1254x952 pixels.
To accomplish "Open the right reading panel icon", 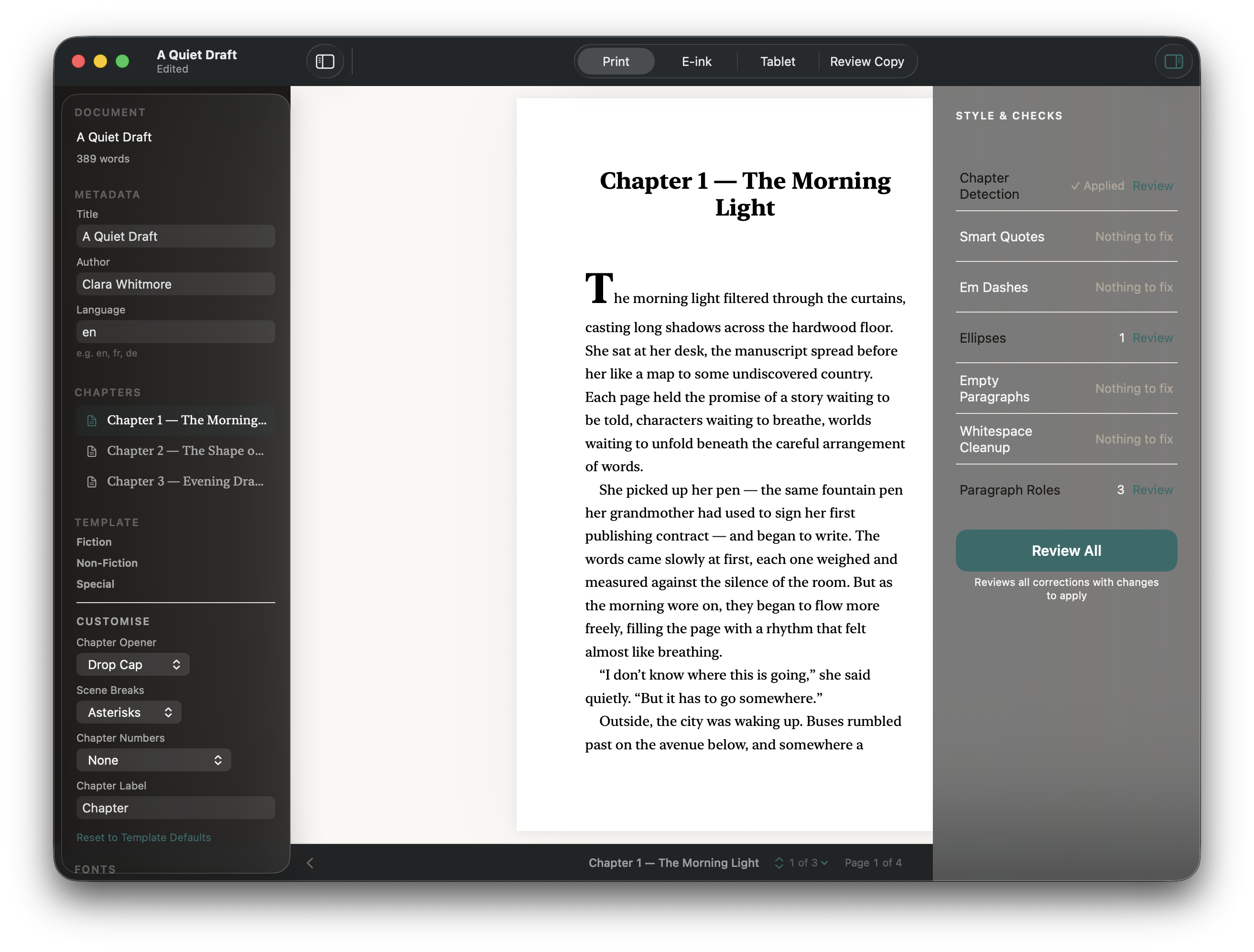I will (1174, 61).
